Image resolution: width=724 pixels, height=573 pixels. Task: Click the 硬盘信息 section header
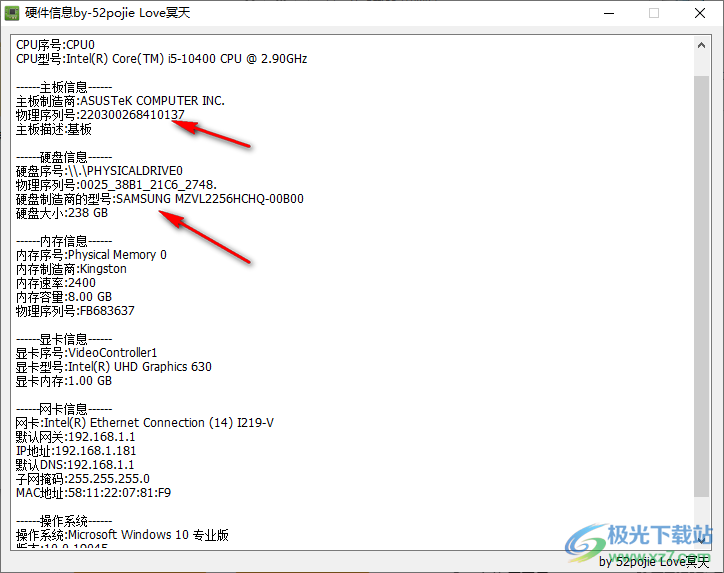pos(64,157)
